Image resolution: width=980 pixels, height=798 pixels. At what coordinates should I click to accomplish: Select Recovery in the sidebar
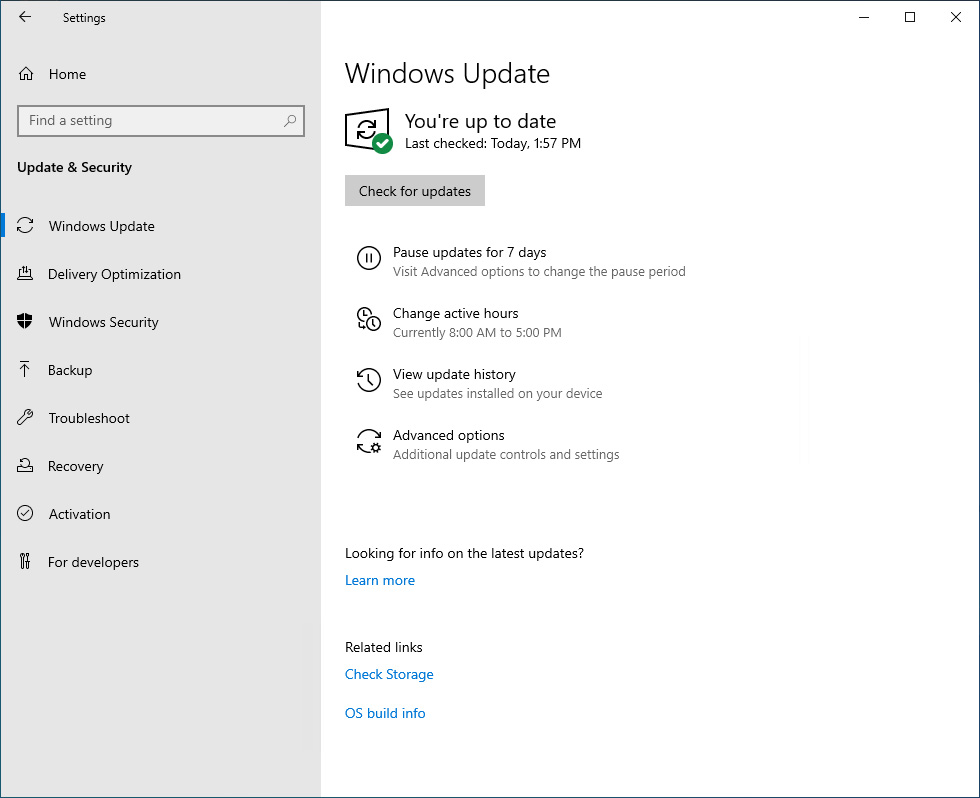(75, 466)
